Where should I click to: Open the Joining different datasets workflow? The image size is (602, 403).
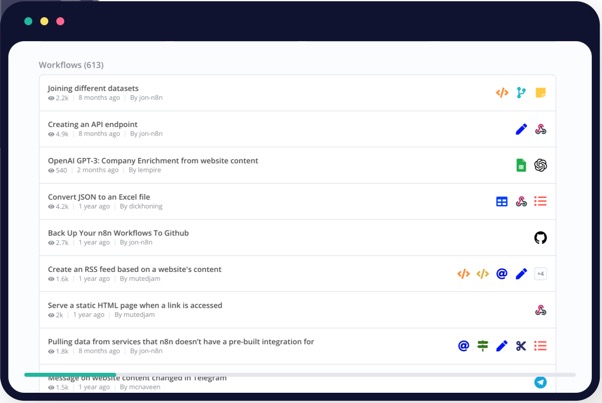pos(93,88)
